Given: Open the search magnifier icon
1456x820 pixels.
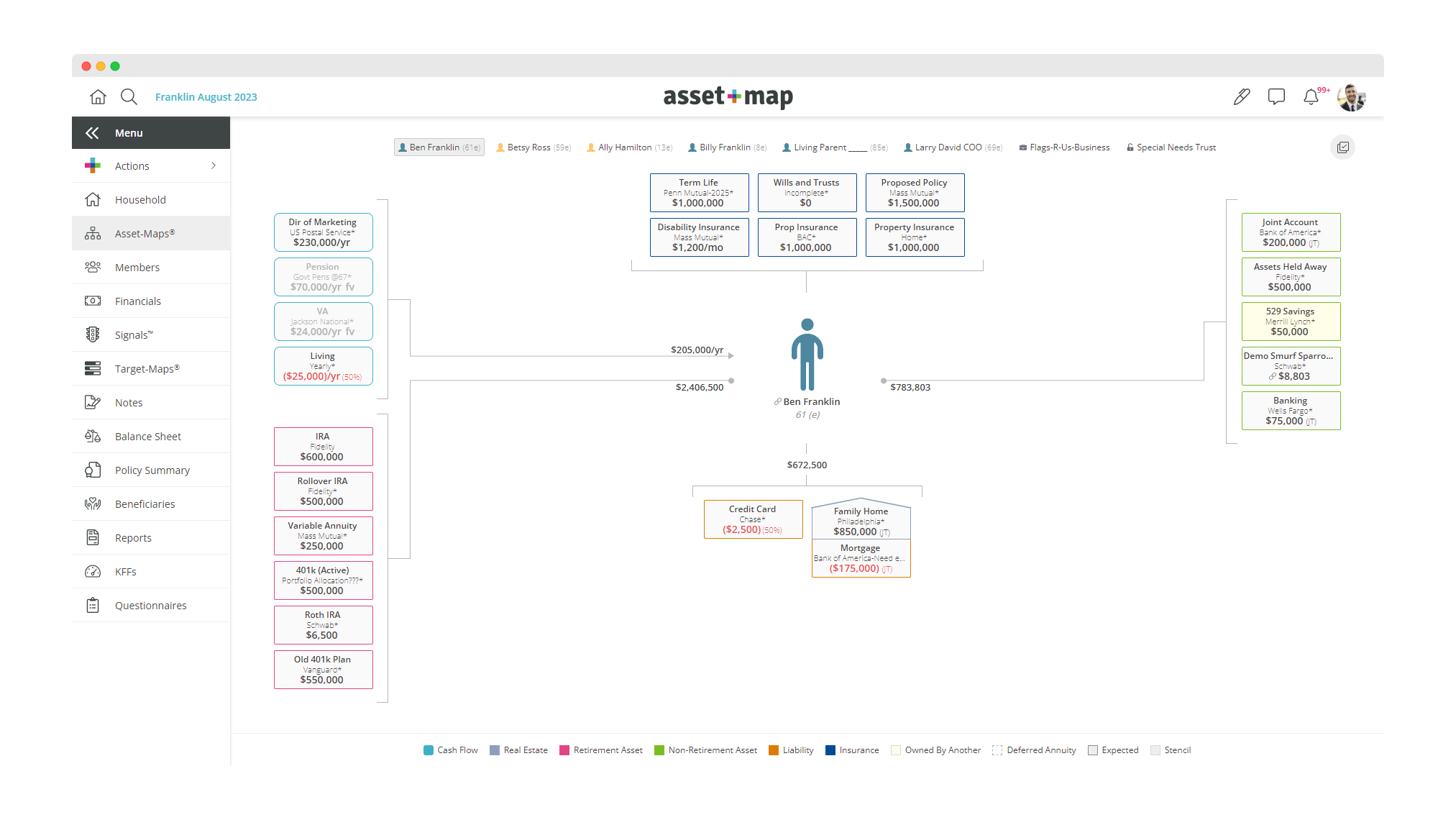Looking at the screenshot, I should point(129,96).
